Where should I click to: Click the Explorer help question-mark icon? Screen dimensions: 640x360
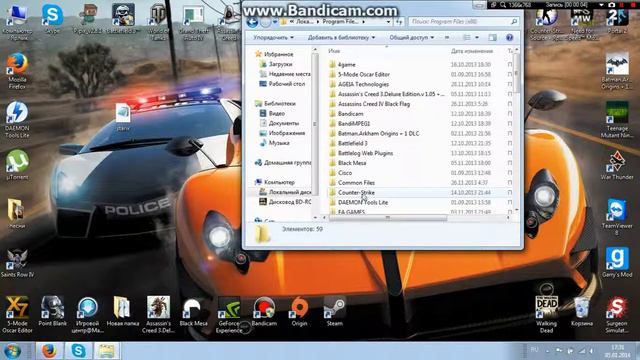point(509,38)
